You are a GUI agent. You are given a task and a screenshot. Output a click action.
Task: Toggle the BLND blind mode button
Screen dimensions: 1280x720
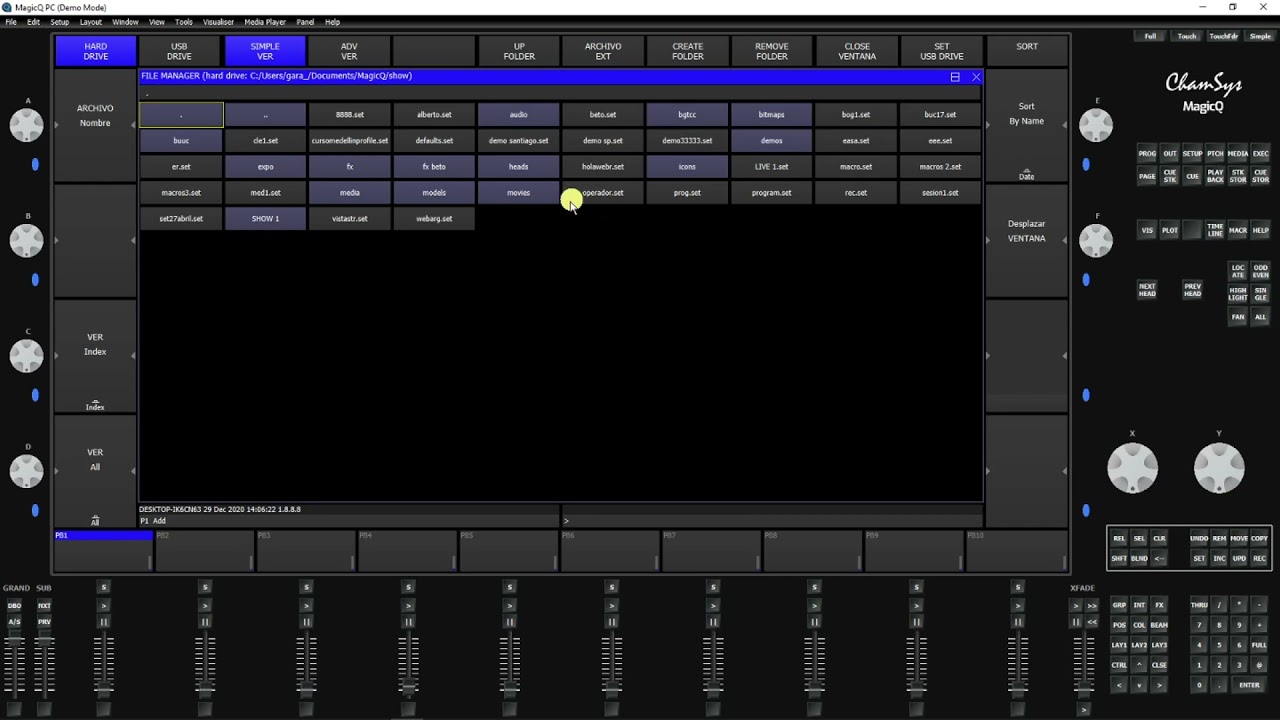[x=1139, y=558]
